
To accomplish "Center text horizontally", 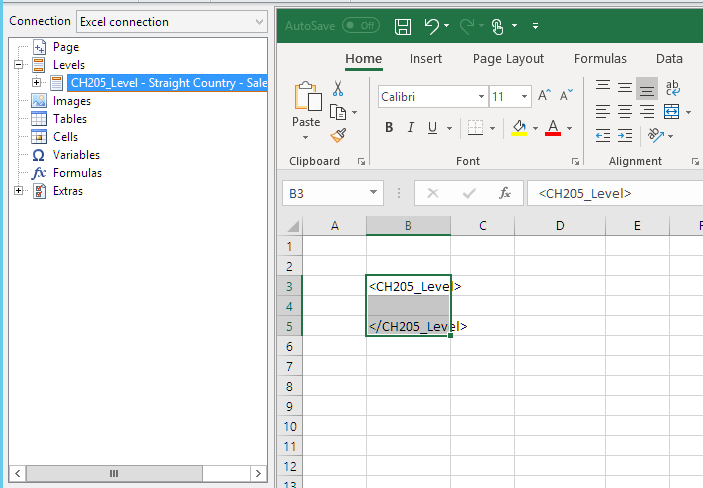I will 625,111.
